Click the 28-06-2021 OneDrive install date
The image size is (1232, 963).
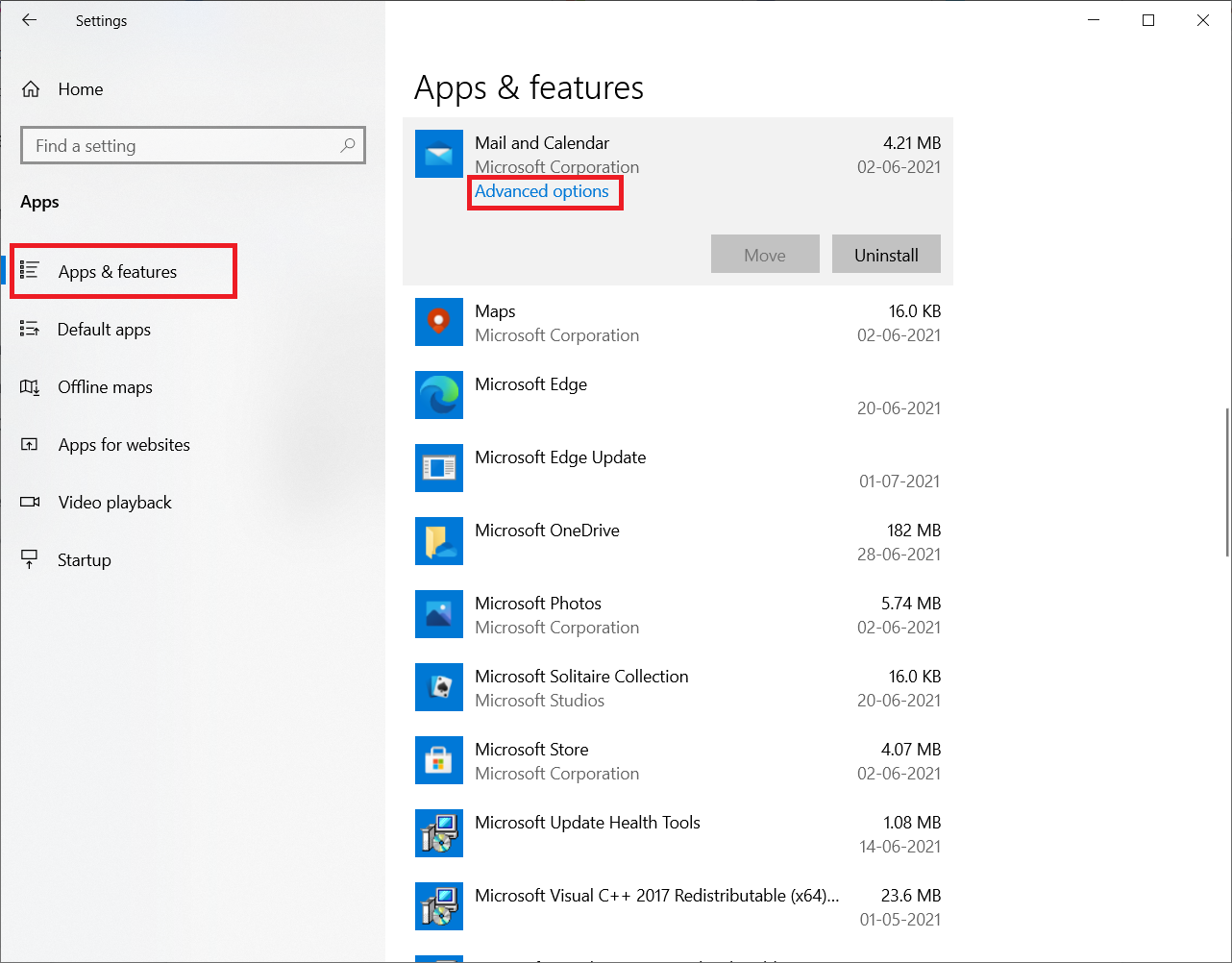click(x=899, y=555)
